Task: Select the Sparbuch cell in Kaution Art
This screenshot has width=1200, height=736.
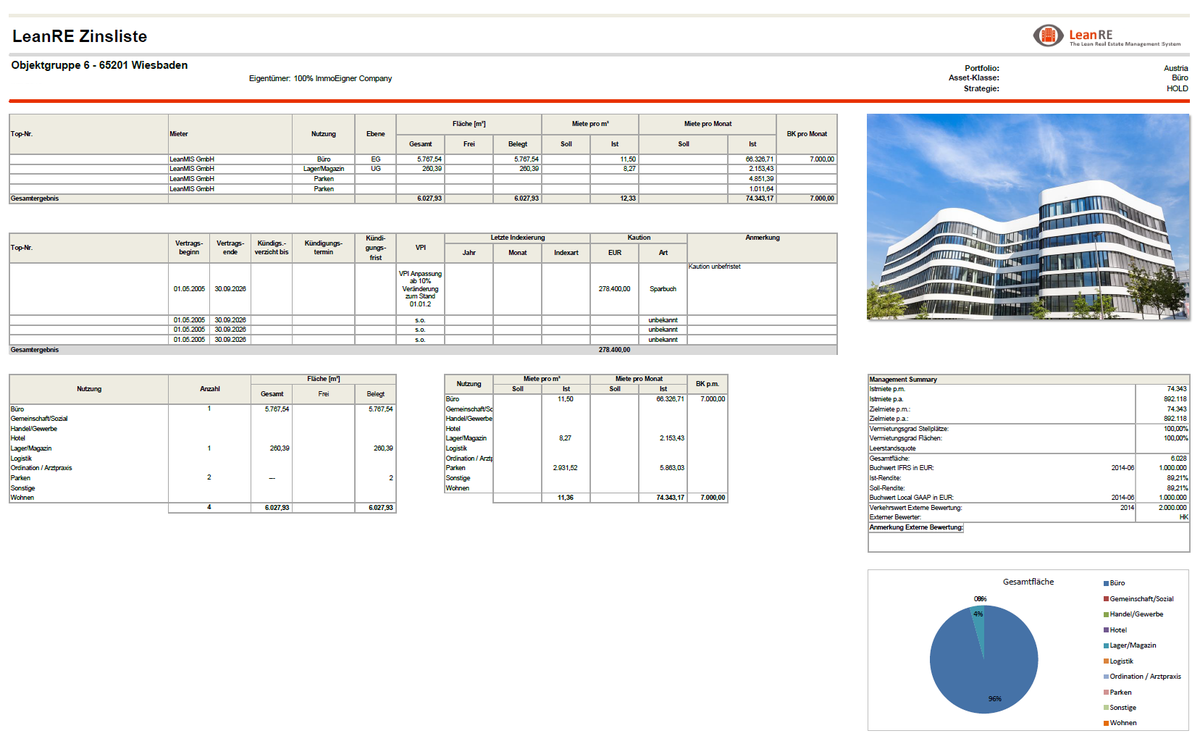Action: 663,288
